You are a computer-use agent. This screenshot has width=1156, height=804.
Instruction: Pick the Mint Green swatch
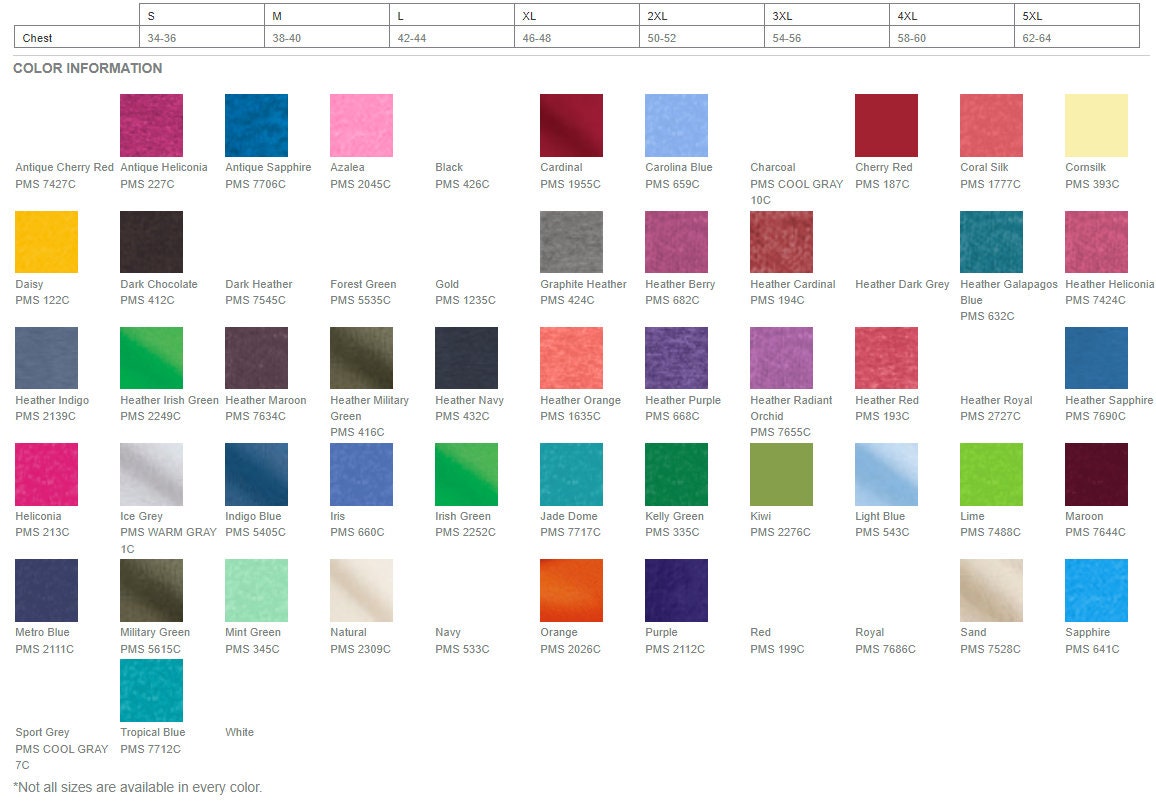tap(257, 590)
